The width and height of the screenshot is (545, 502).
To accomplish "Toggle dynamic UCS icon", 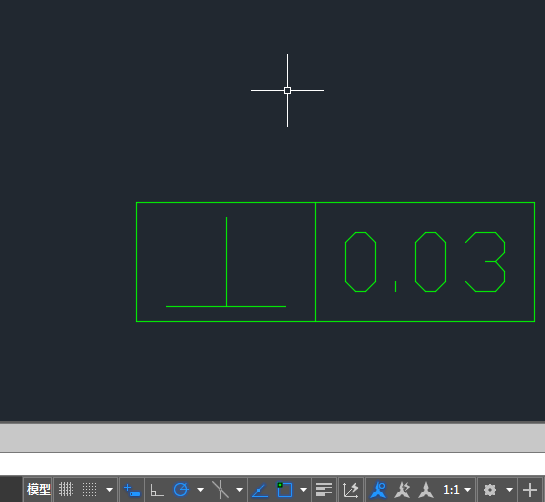I will tap(350, 490).
